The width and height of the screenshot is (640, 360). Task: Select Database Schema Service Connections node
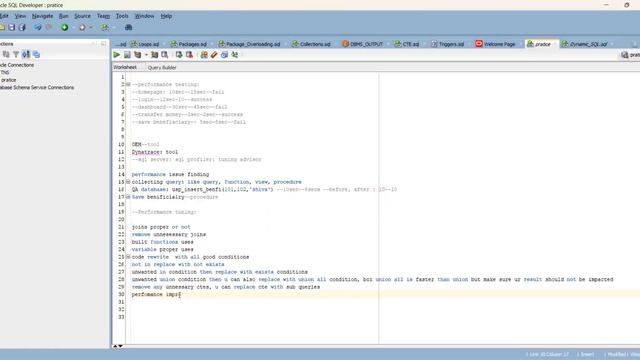pyautogui.click(x=37, y=87)
